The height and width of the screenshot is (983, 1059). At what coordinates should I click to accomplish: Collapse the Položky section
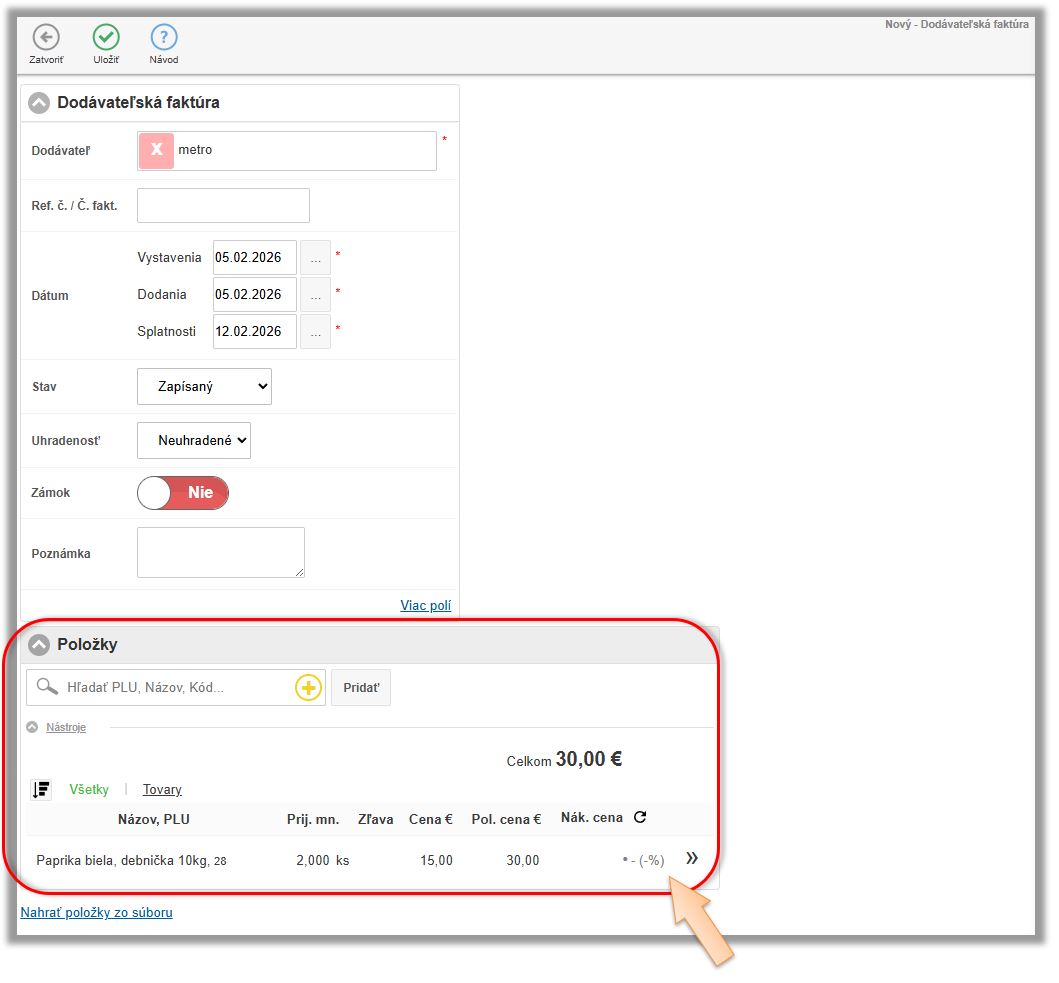39,645
